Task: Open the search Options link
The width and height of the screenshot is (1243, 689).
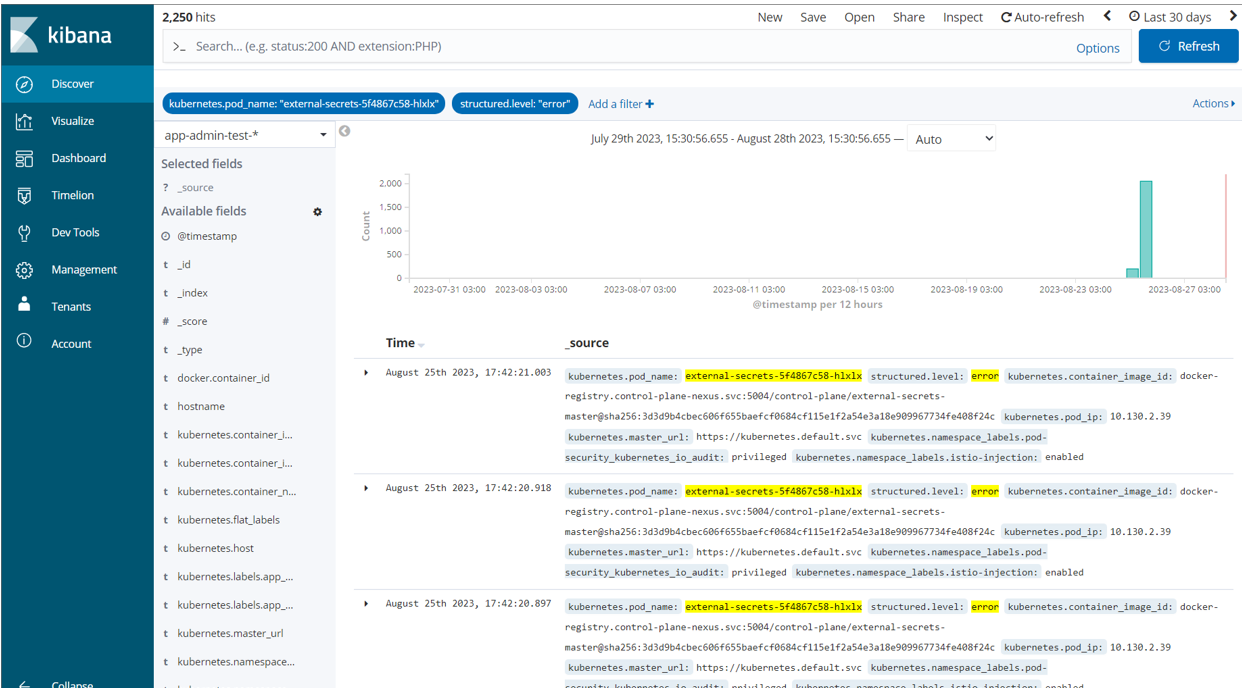Action: pos(1098,48)
